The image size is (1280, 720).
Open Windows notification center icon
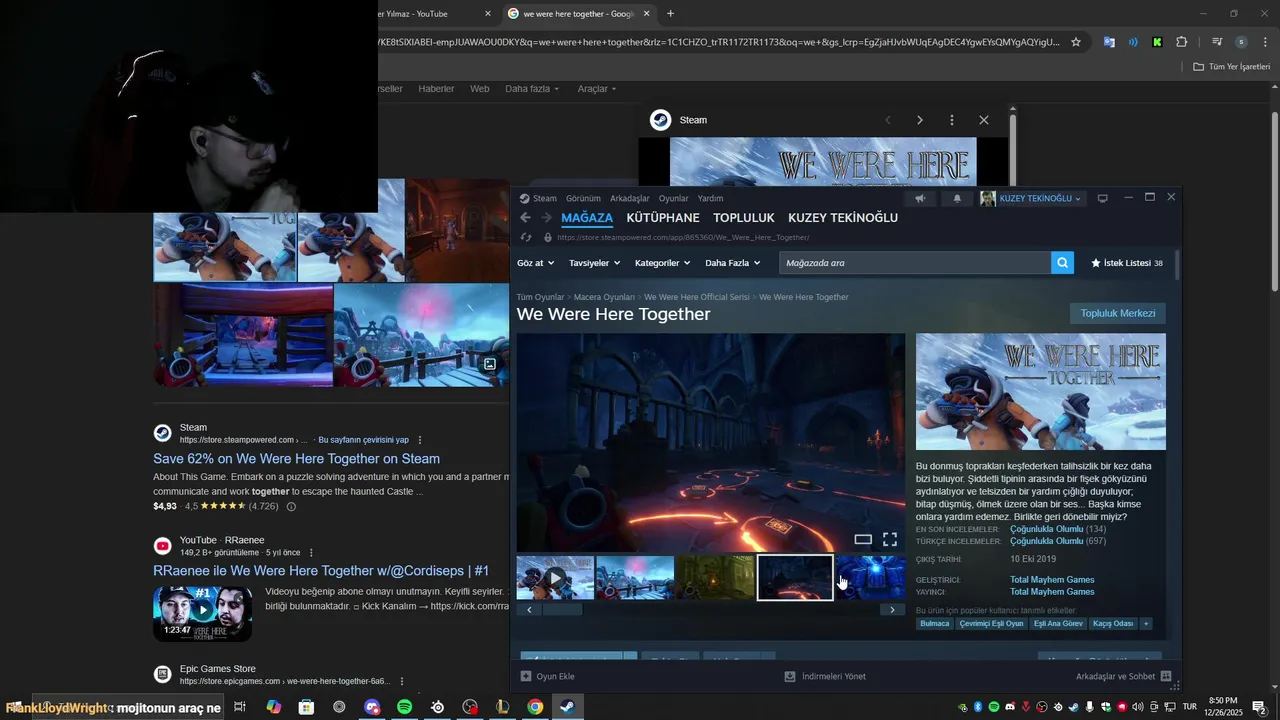pyautogui.click(x=1259, y=707)
